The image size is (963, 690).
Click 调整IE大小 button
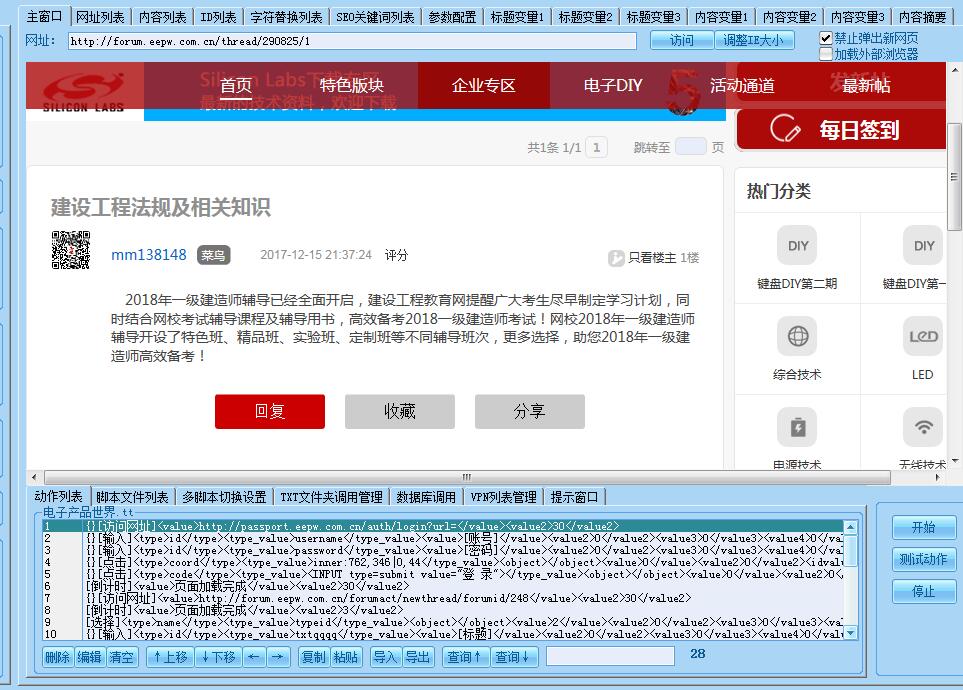pyautogui.click(x=754, y=41)
